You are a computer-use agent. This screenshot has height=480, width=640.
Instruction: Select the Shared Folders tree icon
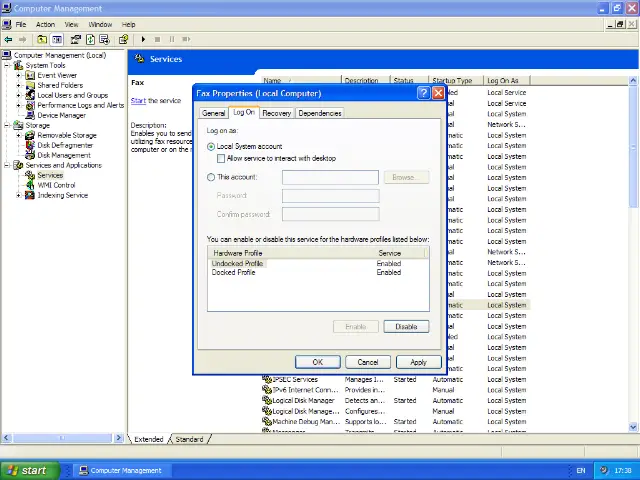pyautogui.click(x=30, y=85)
